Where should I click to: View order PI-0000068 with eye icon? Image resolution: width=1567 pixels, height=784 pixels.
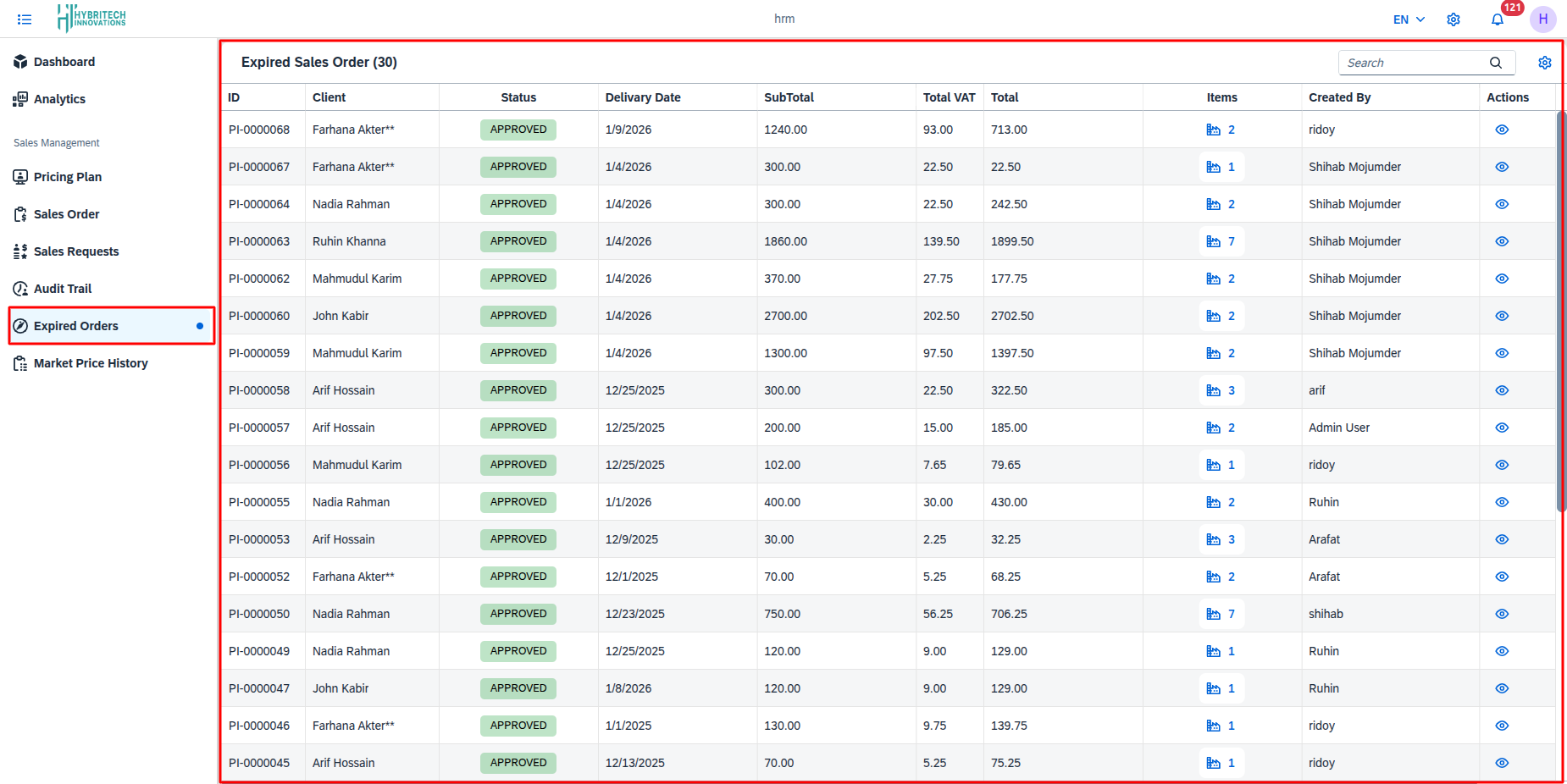pyautogui.click(x=1502, y=130)
